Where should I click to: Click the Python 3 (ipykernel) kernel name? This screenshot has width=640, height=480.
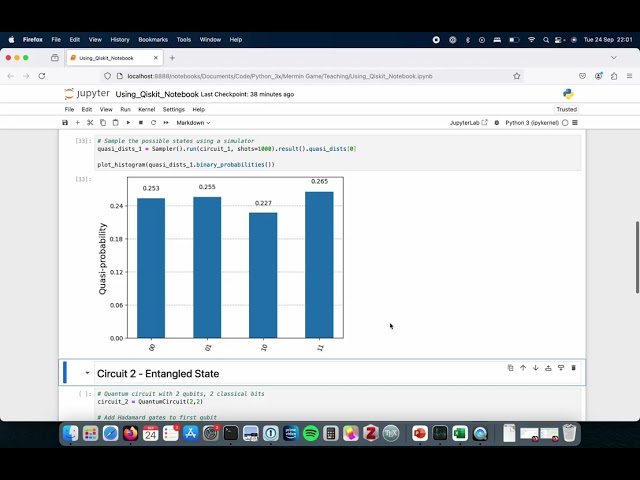coord(532,122)
